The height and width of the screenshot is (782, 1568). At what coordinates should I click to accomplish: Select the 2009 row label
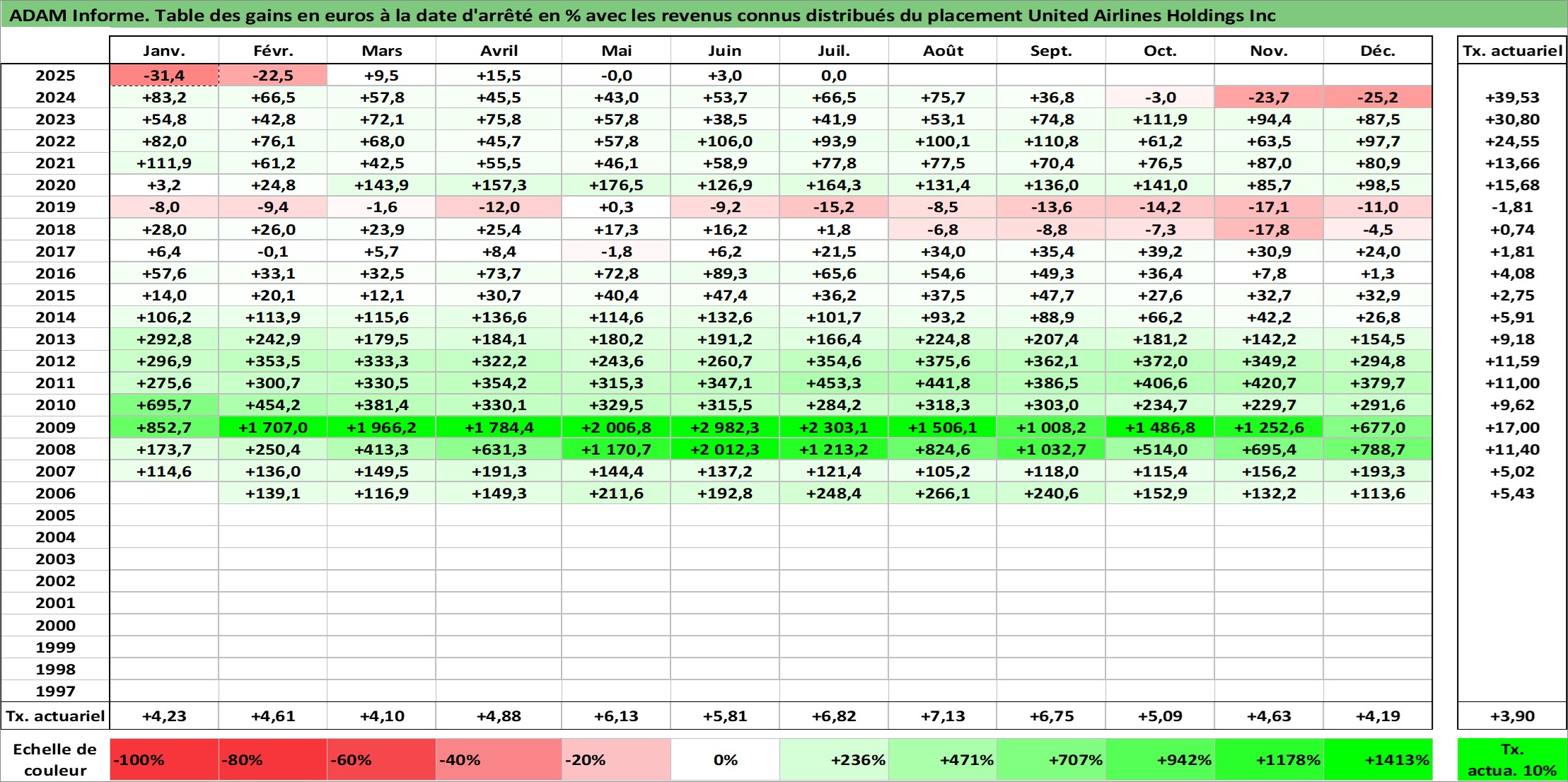tap(55, 427)
